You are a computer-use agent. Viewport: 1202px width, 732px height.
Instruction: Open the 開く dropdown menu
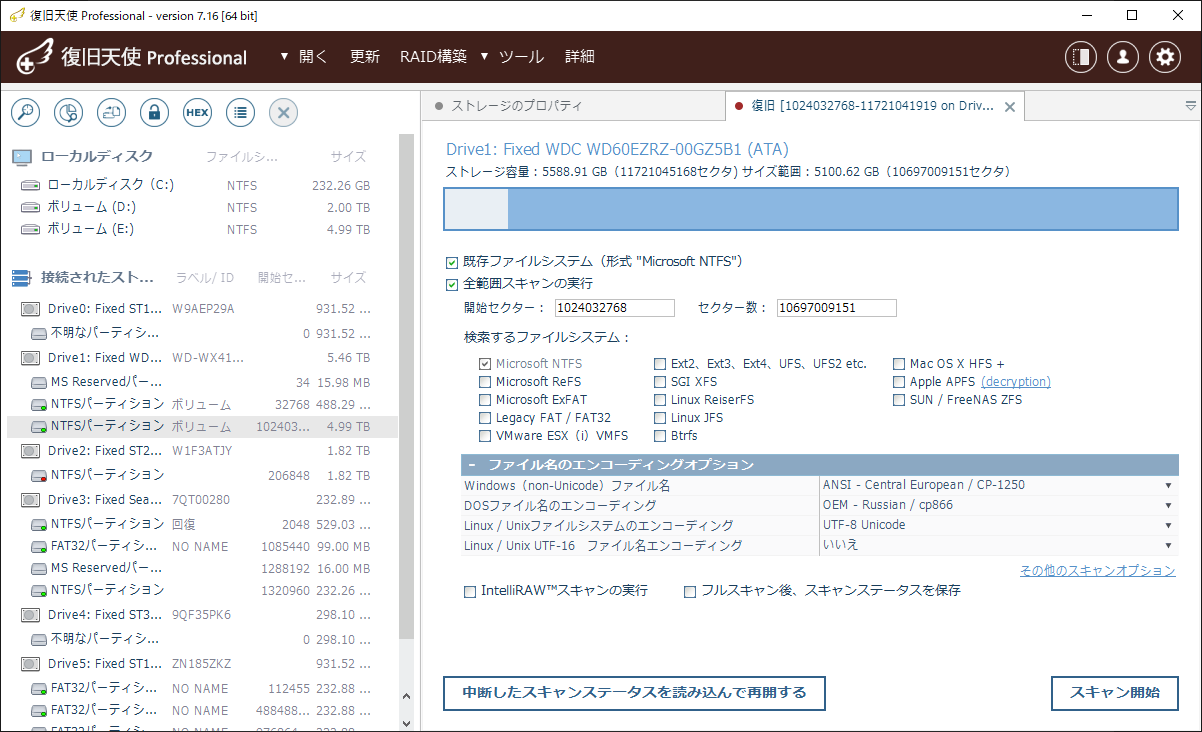[x=304, y=57]
